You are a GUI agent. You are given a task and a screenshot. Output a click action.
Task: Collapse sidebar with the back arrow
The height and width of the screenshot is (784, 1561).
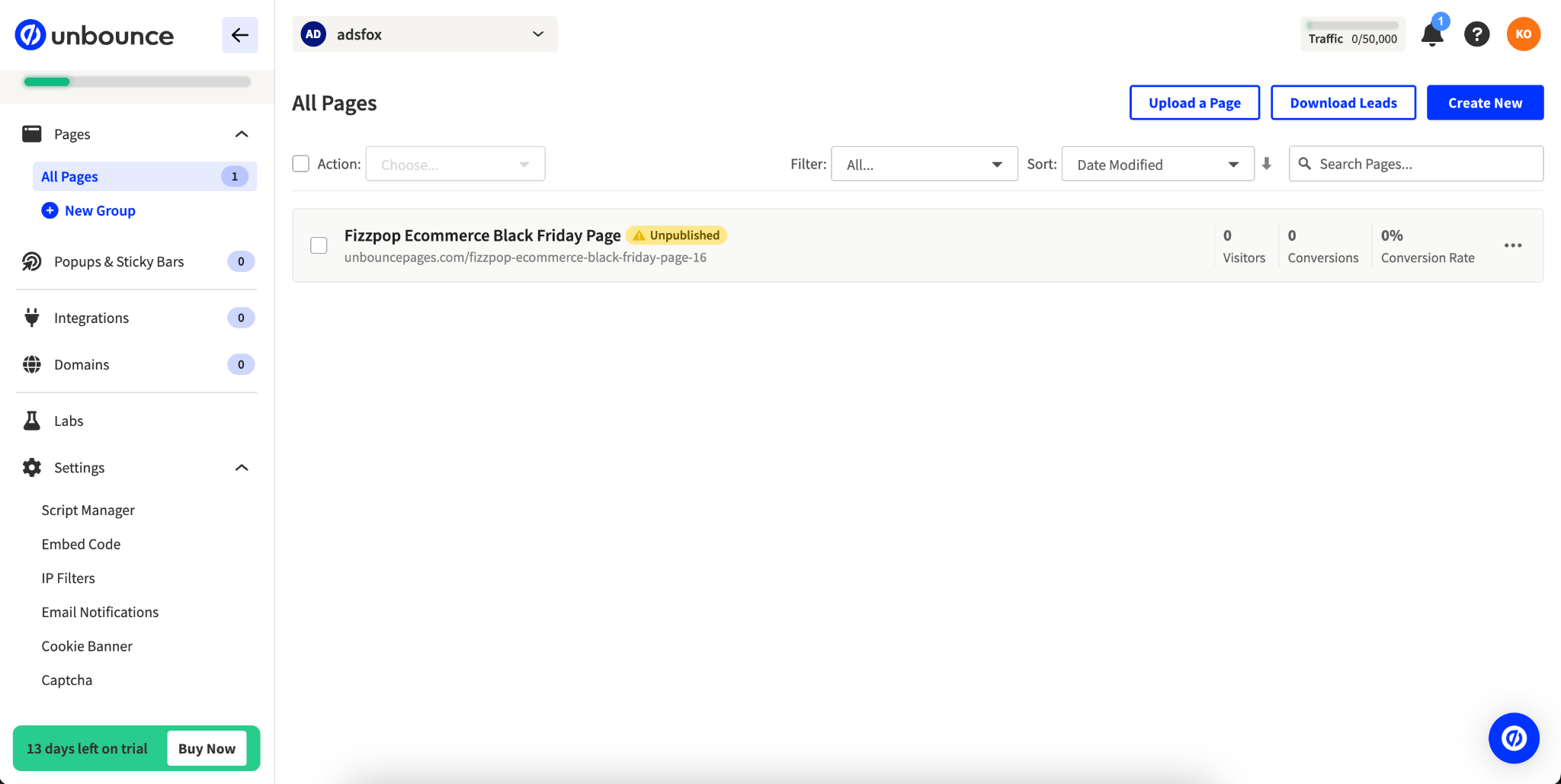[240, 35]
